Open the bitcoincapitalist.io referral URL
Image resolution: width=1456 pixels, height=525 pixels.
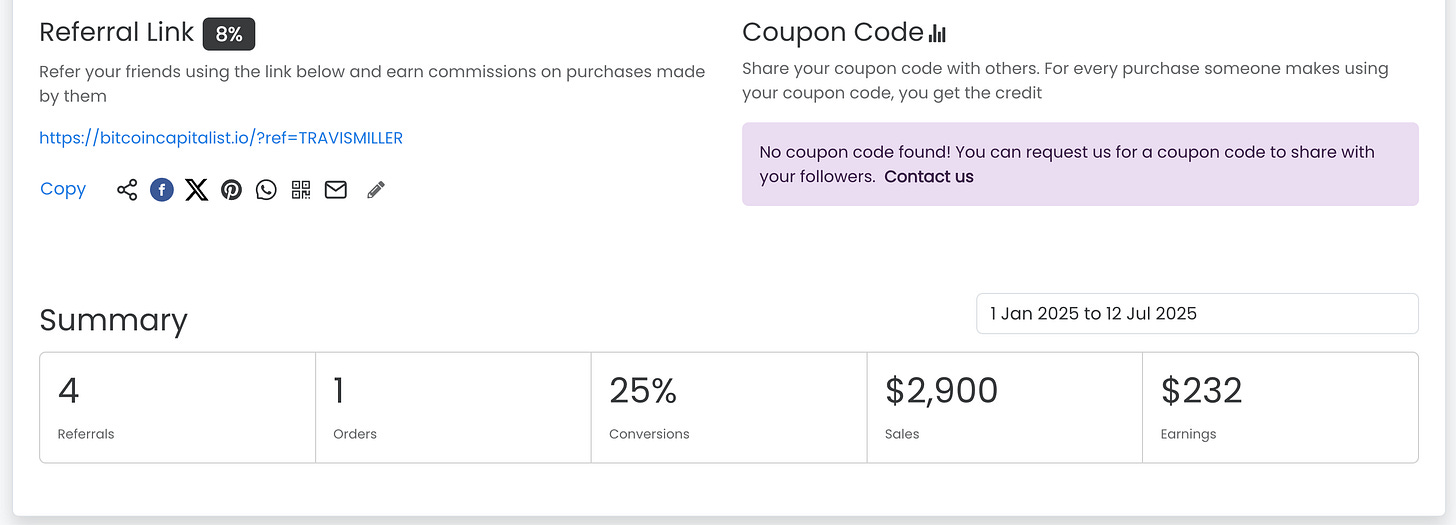[x=221, y=138]
